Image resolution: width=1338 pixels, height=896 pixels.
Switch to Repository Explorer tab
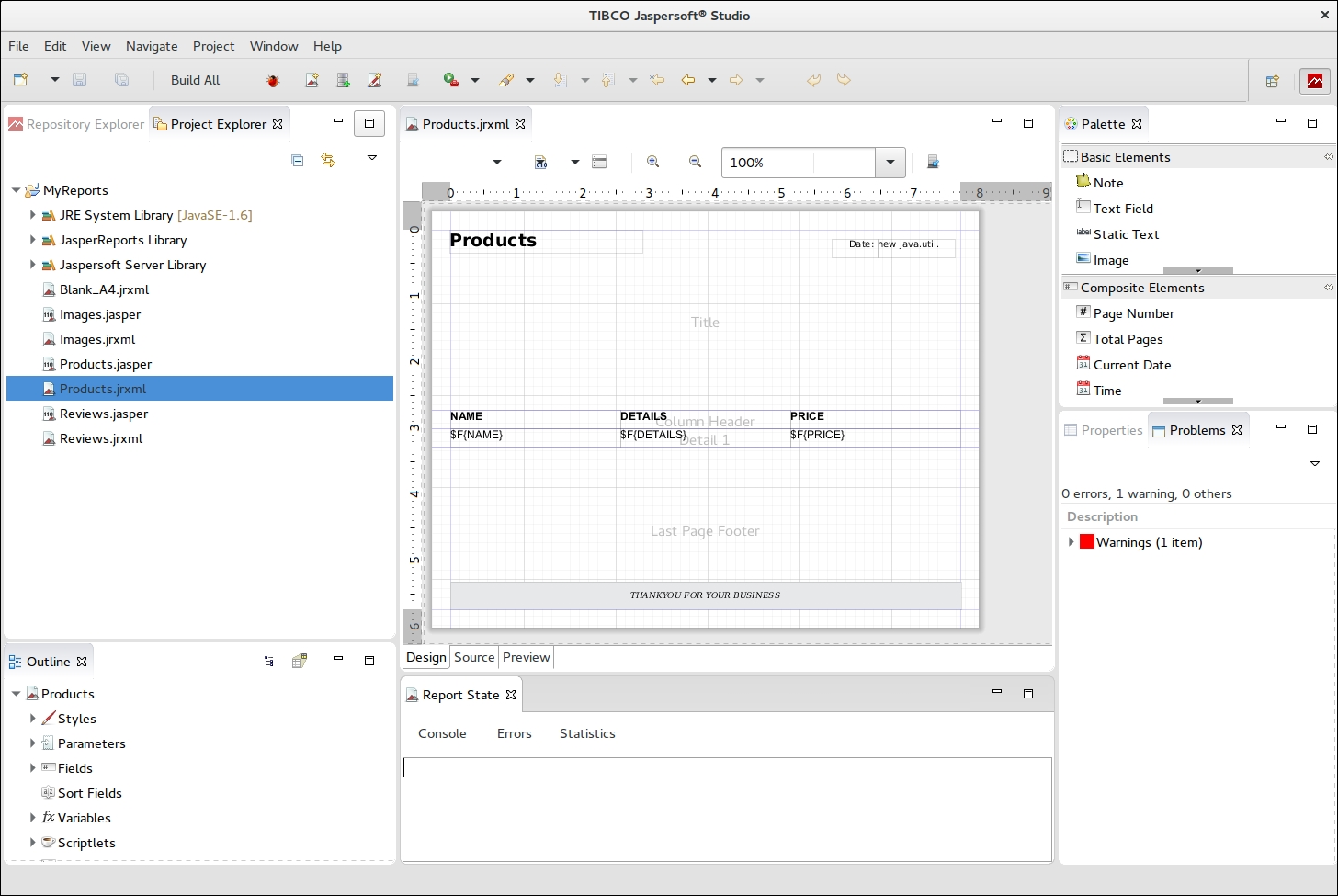pos(76,124)
